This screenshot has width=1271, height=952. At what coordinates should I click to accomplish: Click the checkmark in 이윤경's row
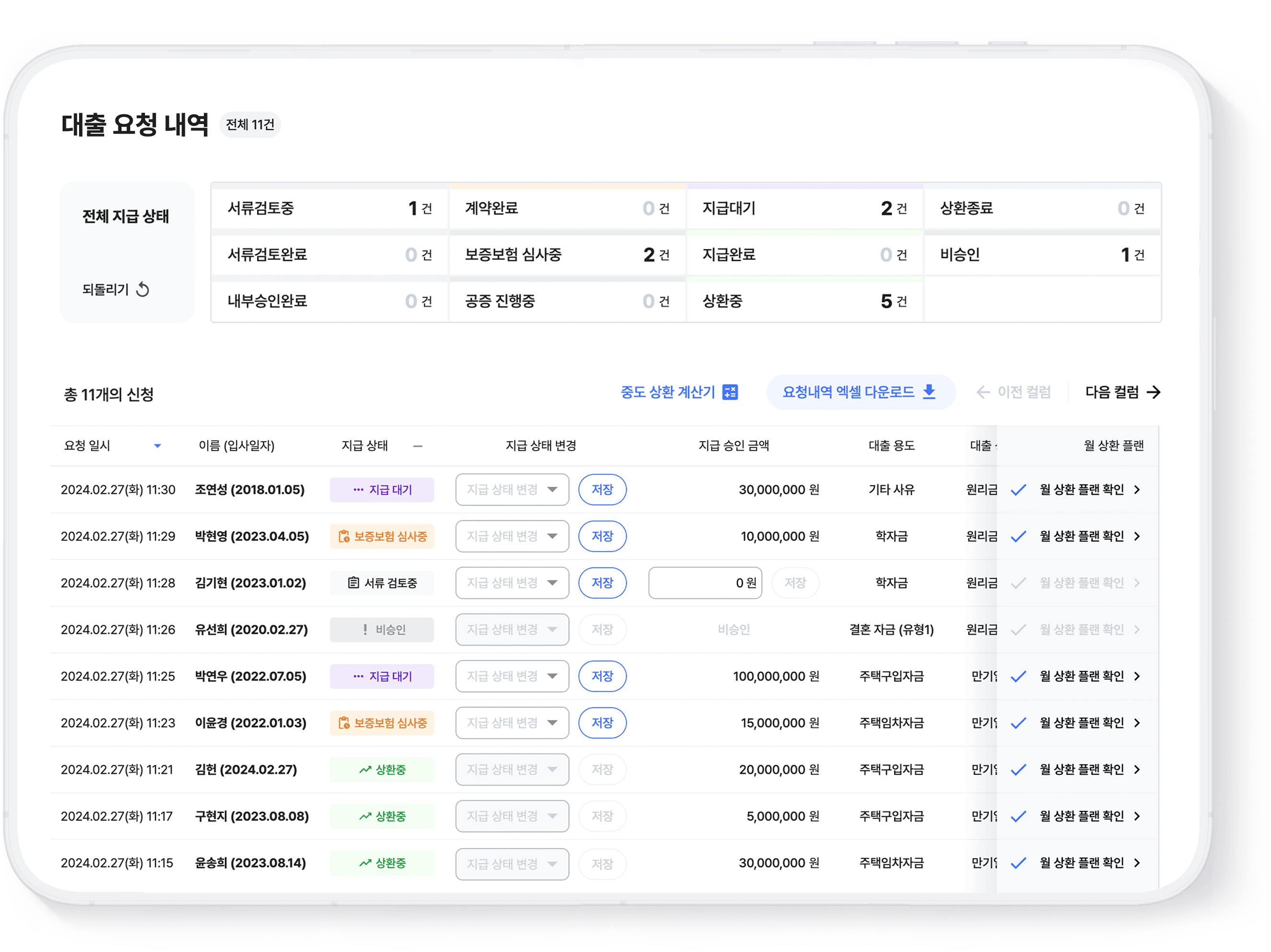tap(1018, 723)
